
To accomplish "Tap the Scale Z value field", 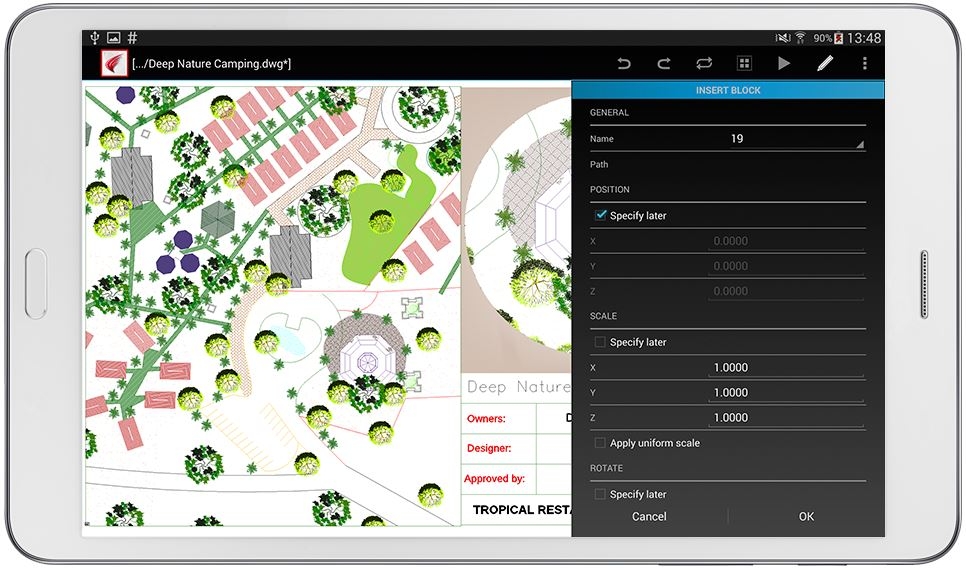I will pyautogui.click(x=786, y=418).
